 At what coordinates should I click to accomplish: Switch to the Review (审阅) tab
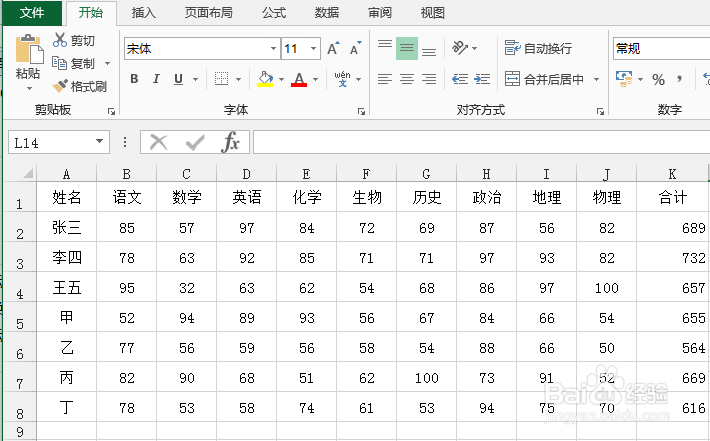click(x=379, y=13)
